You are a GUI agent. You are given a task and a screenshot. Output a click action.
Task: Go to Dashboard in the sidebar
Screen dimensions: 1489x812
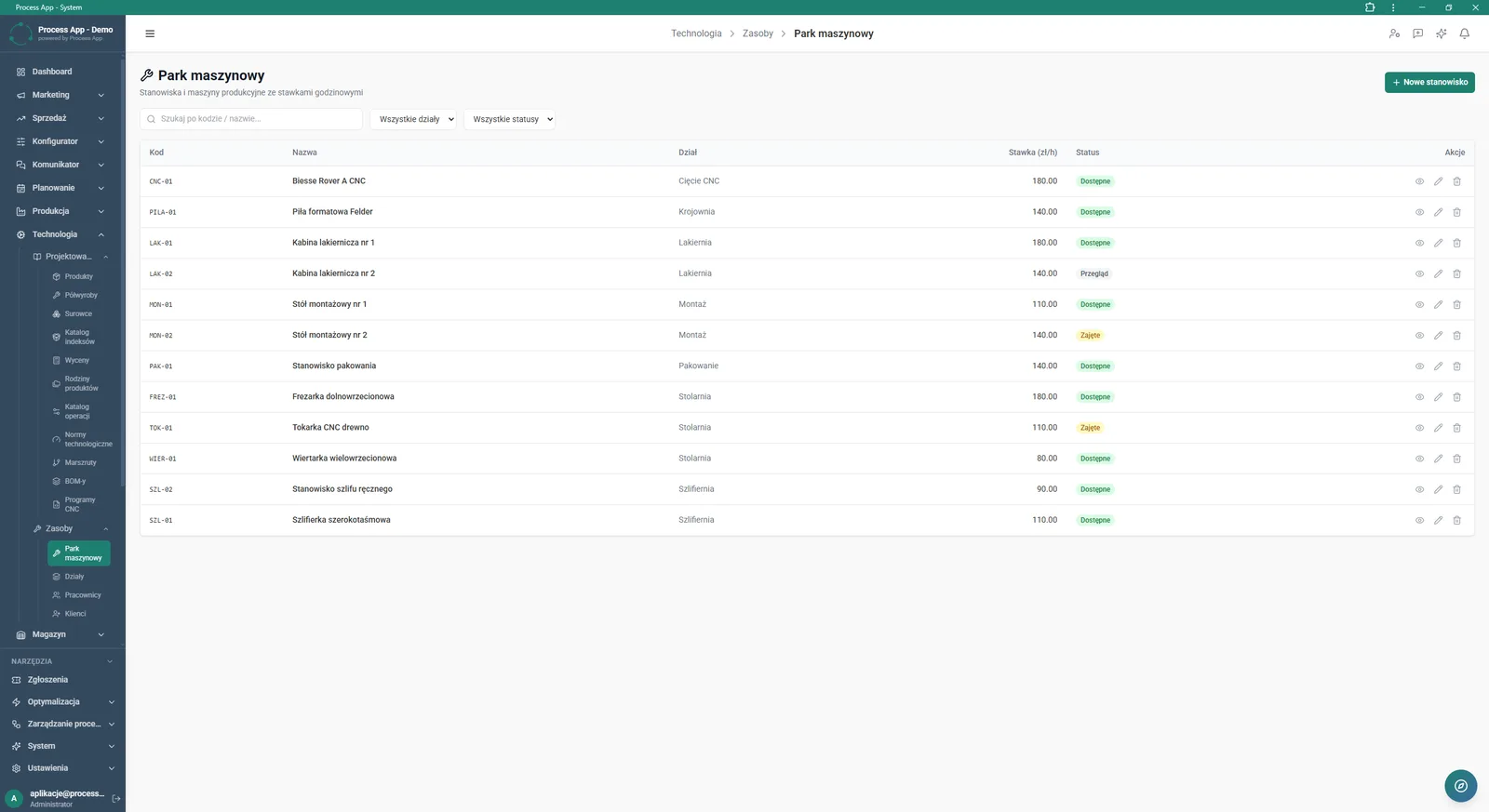tap(62, 72)
